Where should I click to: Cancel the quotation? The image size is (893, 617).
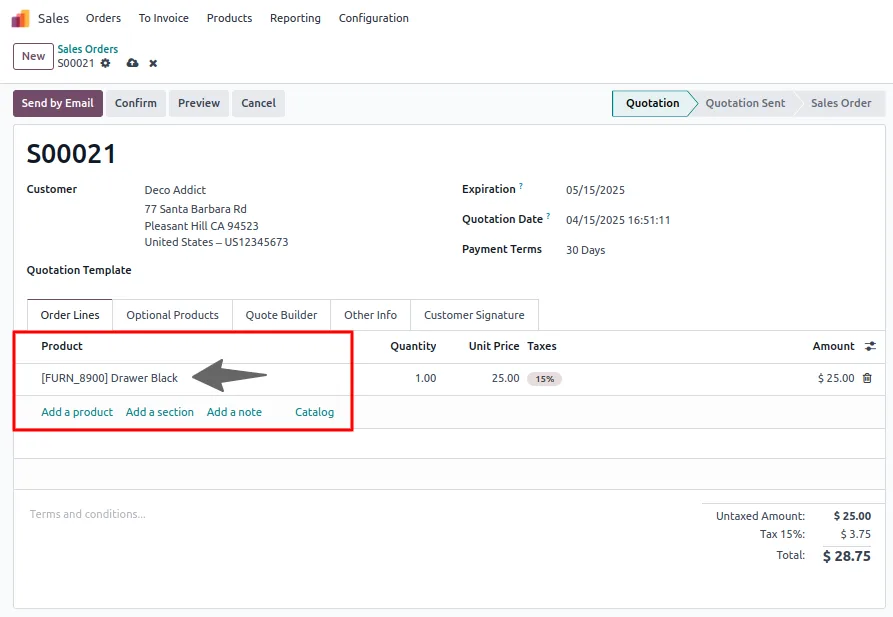[259, 103]
